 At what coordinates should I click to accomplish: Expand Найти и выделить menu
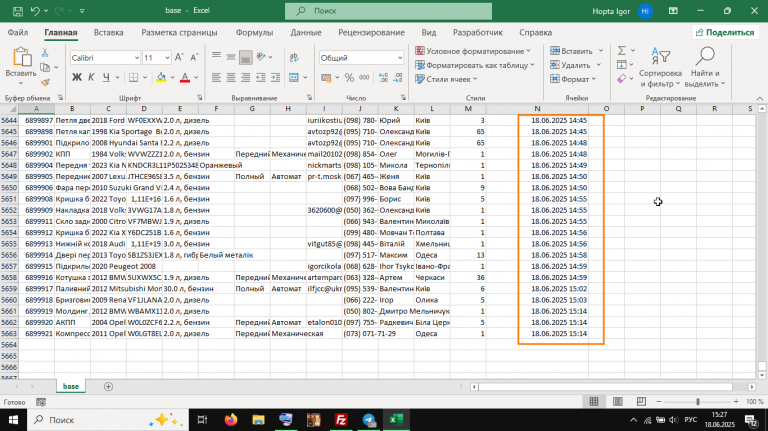705,67
